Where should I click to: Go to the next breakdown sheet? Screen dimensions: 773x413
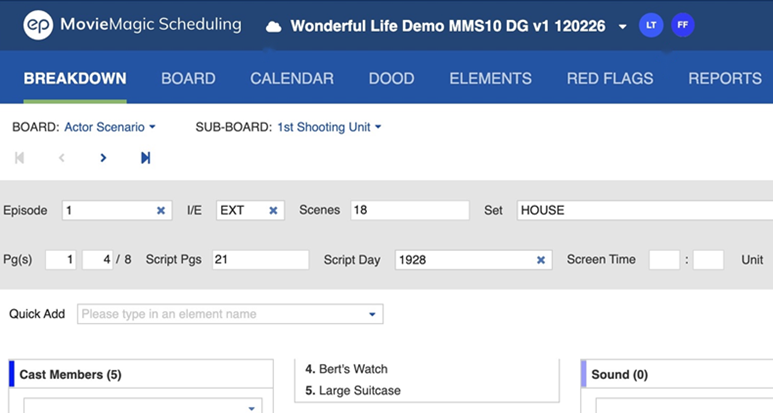pyautogui.click(x=103, y=158)
